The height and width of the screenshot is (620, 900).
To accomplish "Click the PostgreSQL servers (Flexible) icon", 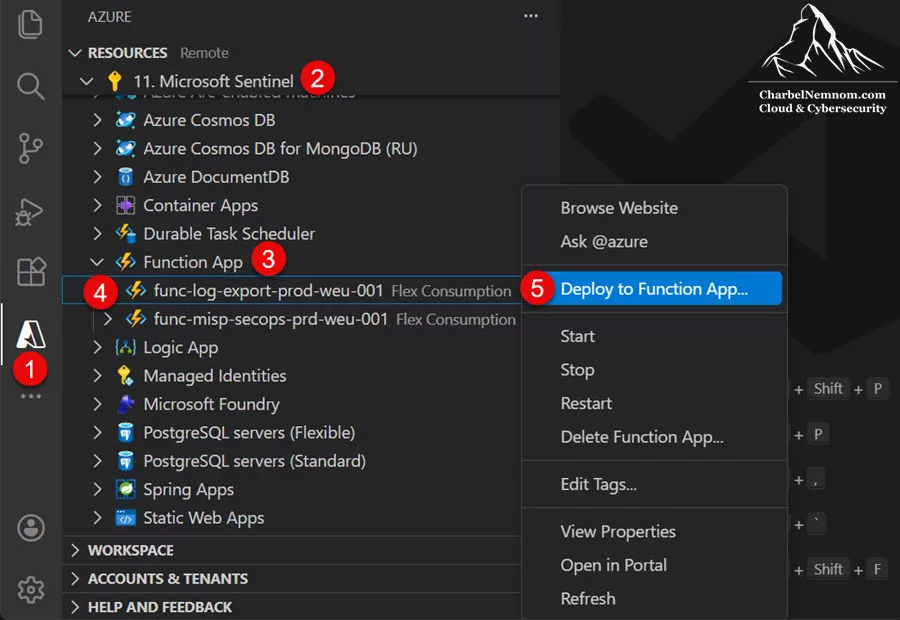I will point(126,432).
